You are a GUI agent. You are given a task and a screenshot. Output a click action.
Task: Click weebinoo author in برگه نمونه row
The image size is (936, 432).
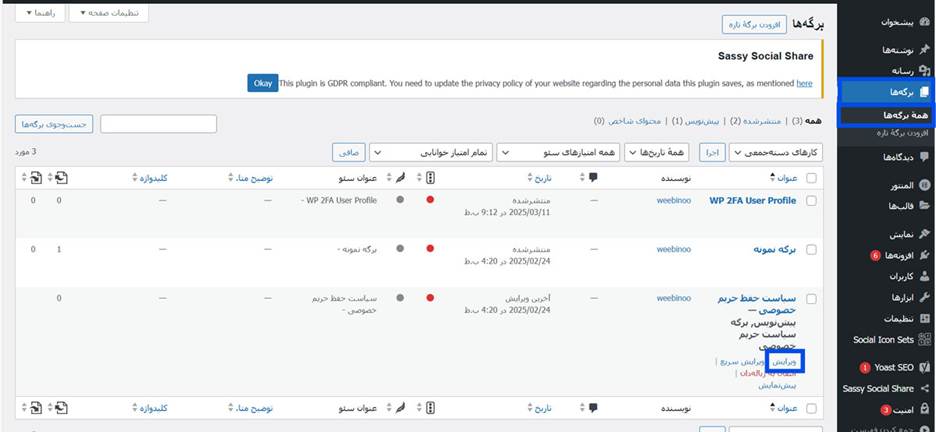click(x=674, y=249)
